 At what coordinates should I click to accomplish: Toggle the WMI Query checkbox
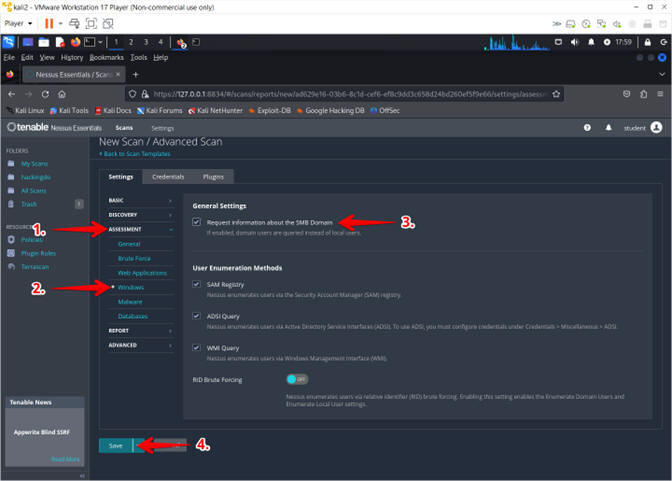coord(196,348)
